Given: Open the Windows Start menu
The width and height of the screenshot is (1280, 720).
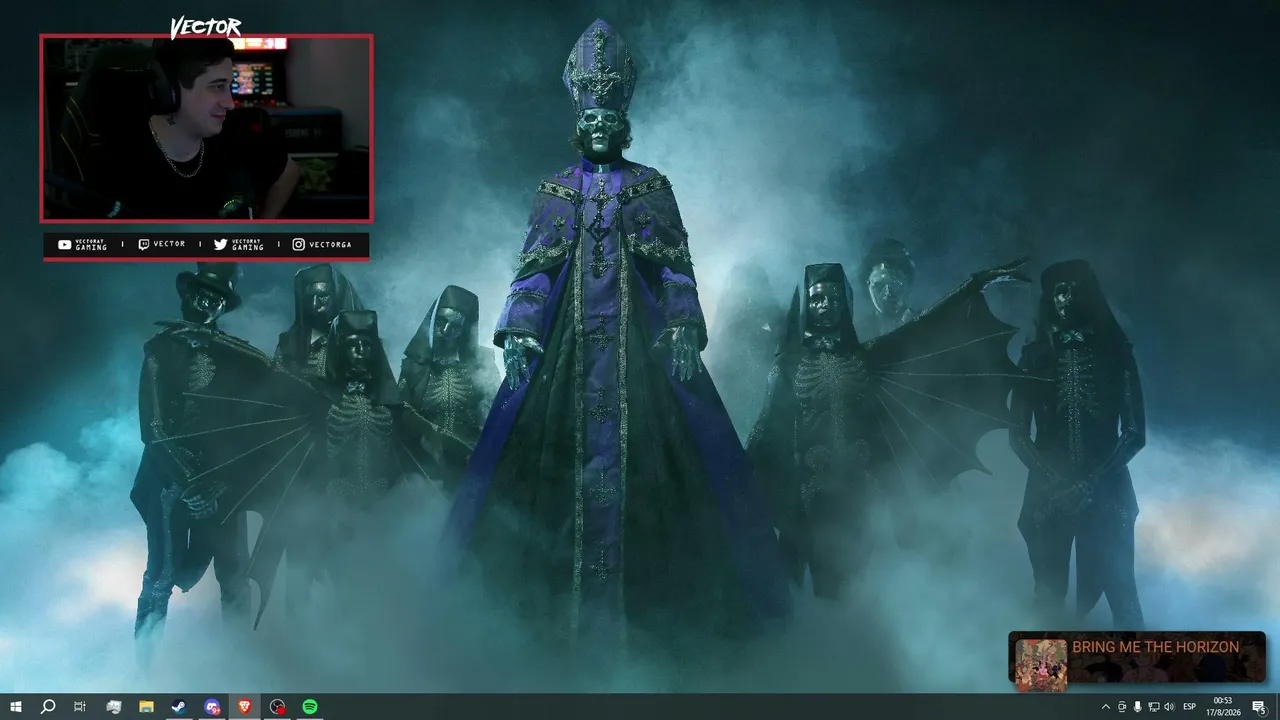Looking at the screenshot, I should point(15,706).
